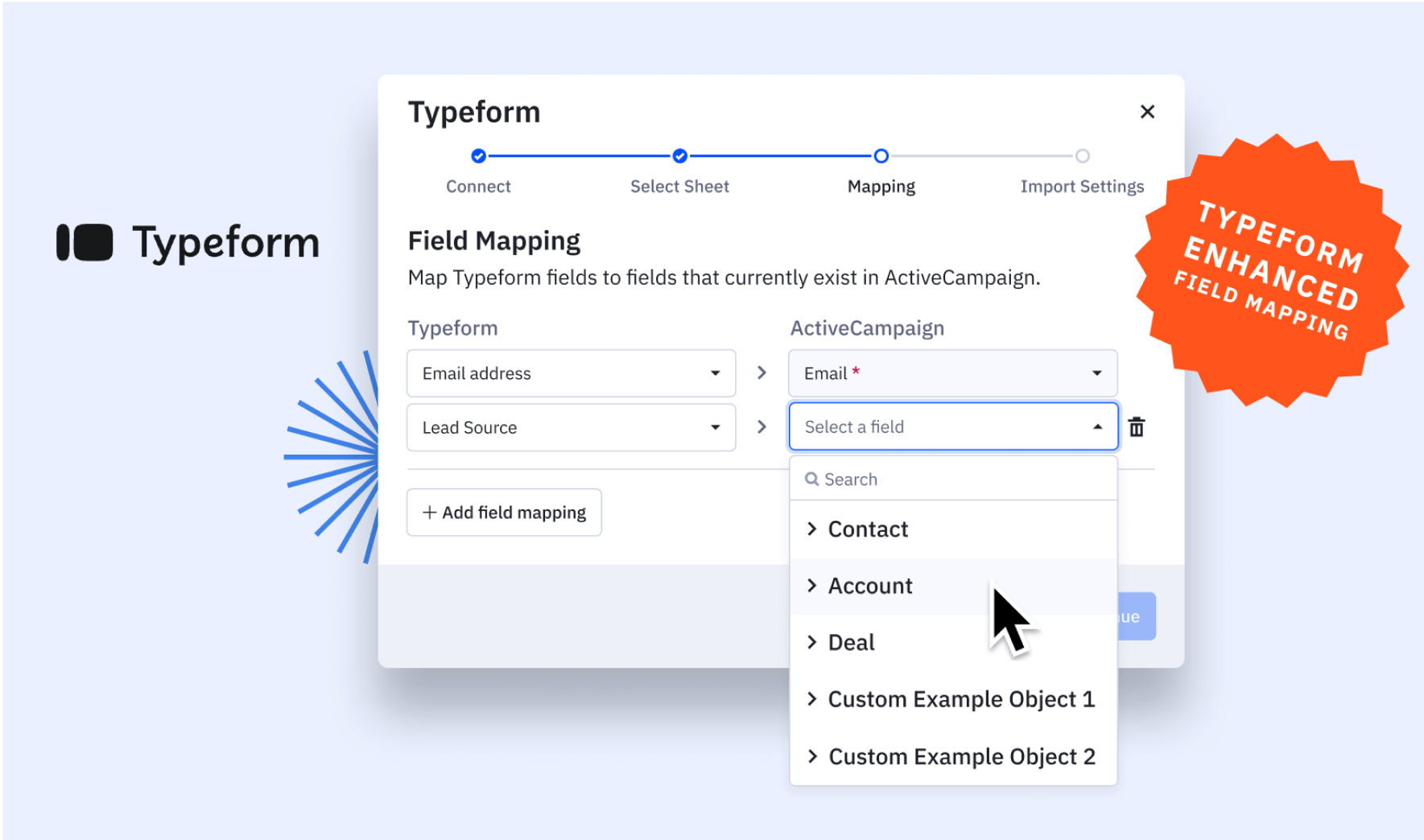
Task: Click the Typeform logo icon on left
Action: coord(85,242)
